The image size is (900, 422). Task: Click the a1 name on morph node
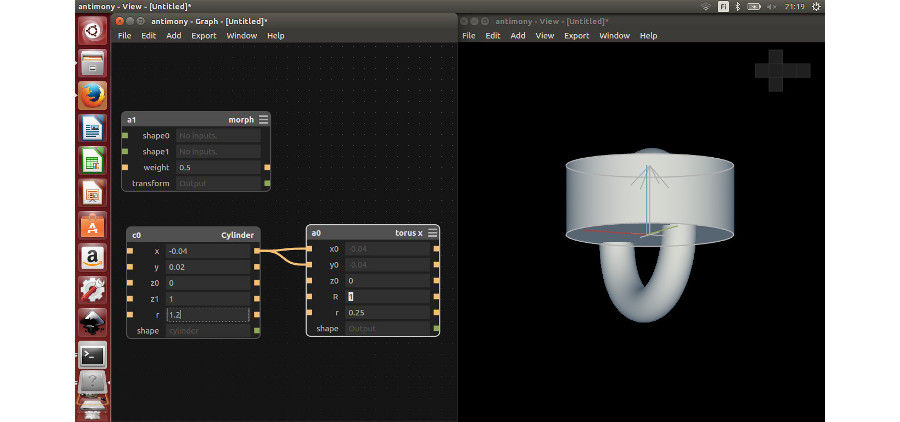pos(131,120)
